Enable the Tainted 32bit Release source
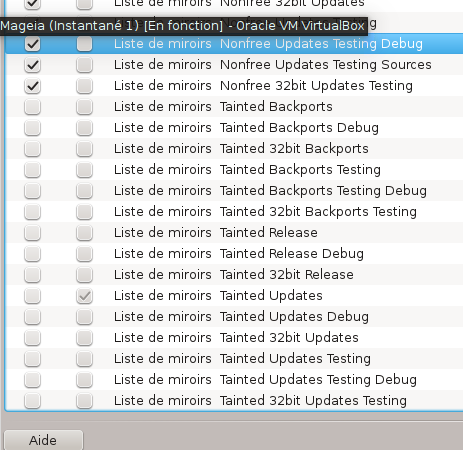The height and width of the screenshot is (450, 463). pos(33,275)
